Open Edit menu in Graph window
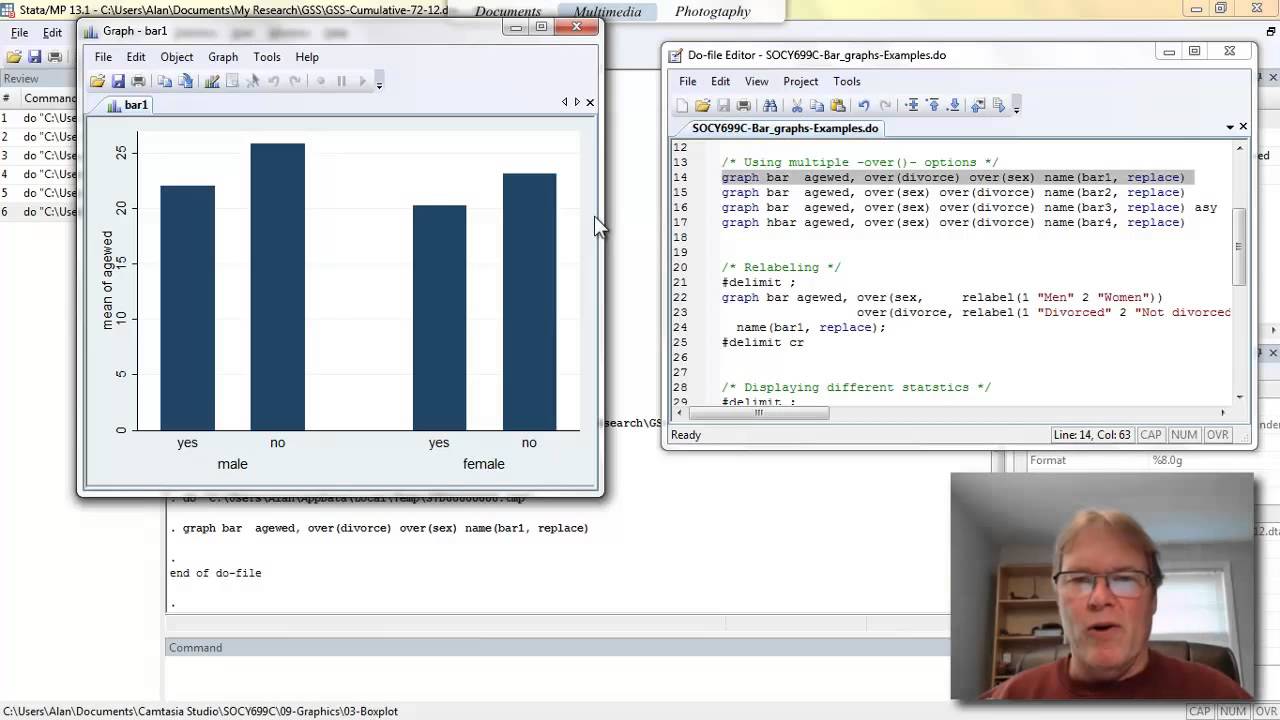The image size is (1280, 720). click(x=136, y=57)
